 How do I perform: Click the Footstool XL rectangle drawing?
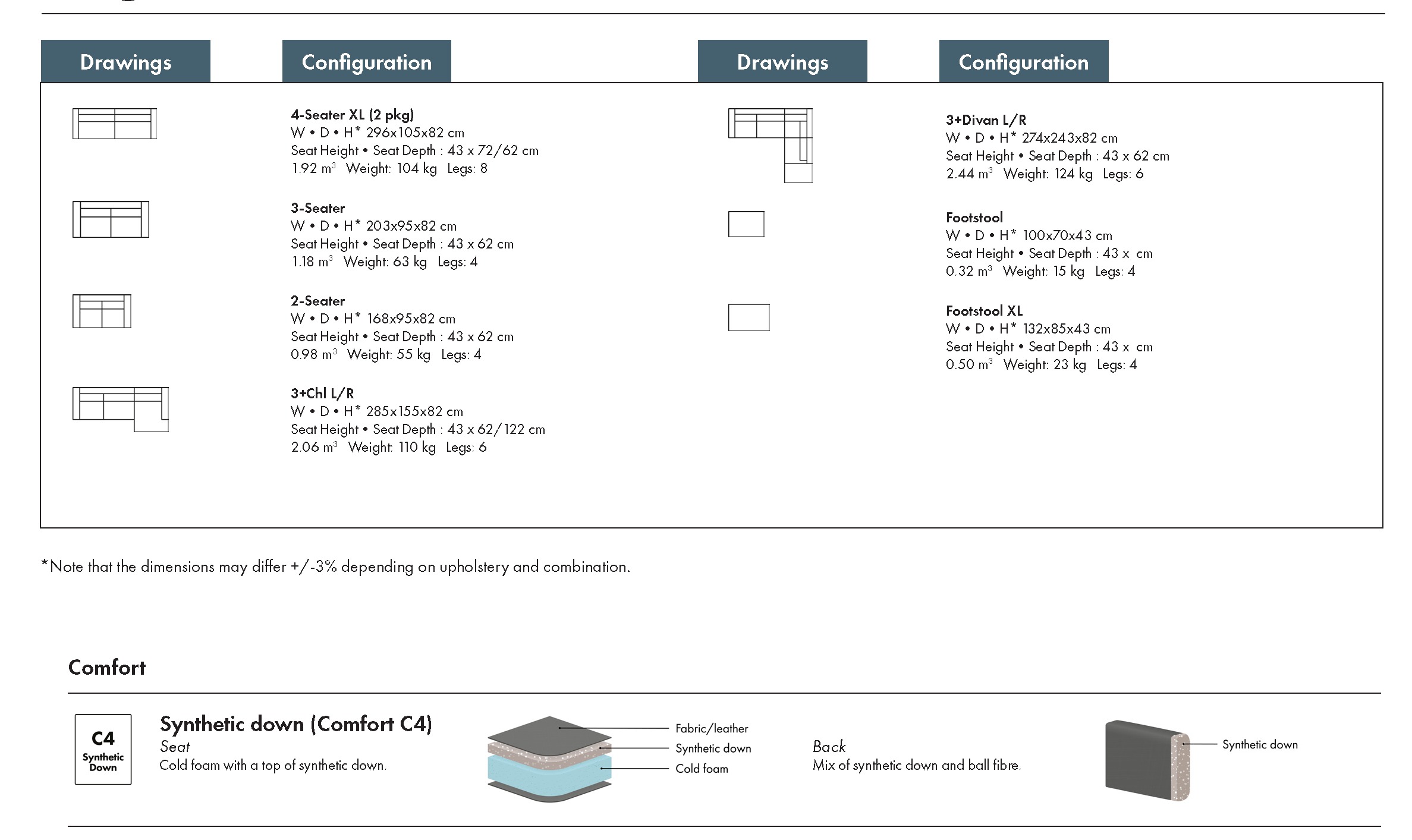pos(749,317)
